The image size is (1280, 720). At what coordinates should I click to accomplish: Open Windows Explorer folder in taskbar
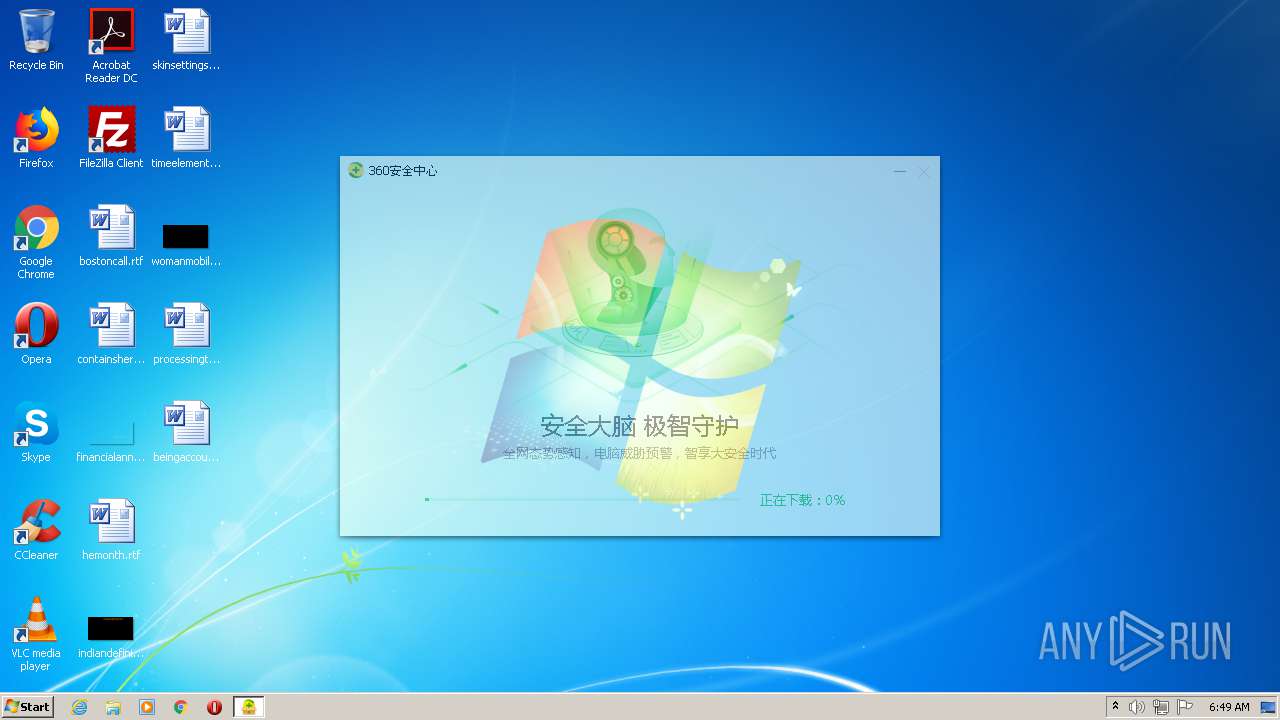(x=113, y=707)
